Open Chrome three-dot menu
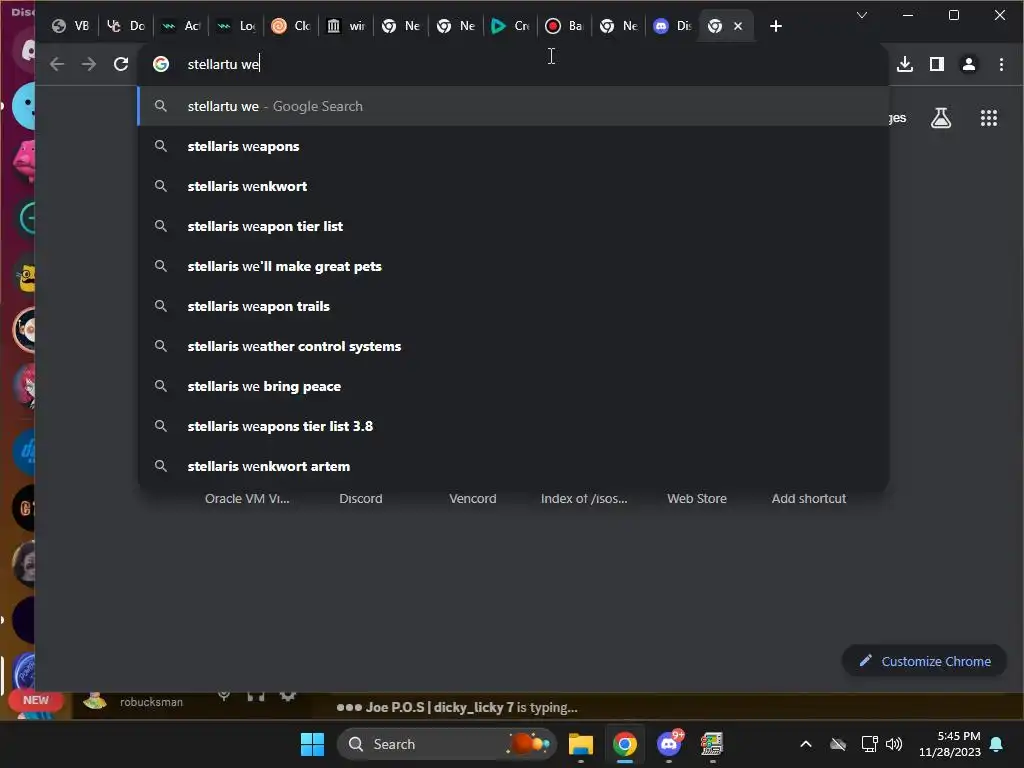This screenshot has height=768, width=1024. click(1001, 64)
